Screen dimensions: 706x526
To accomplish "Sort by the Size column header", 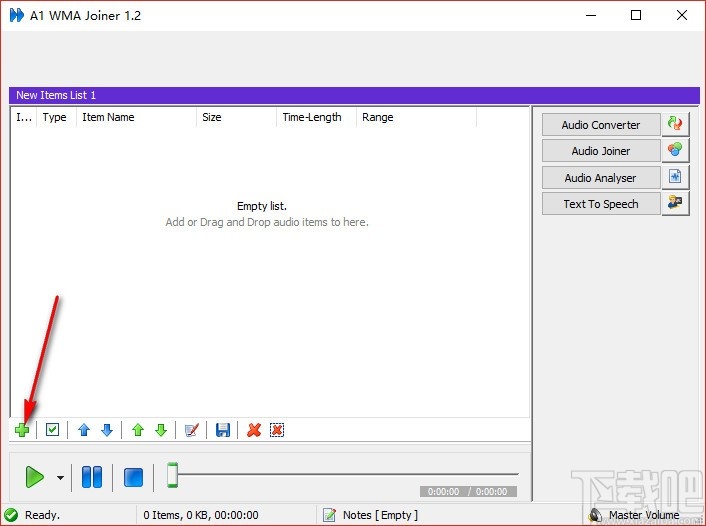I will point(236,117).
